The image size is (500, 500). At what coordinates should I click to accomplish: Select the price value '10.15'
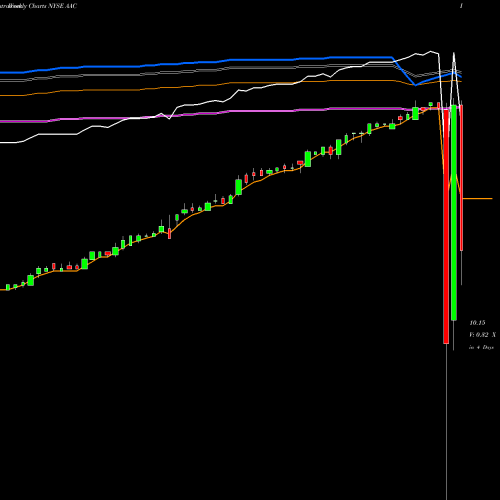coord(477,323)
